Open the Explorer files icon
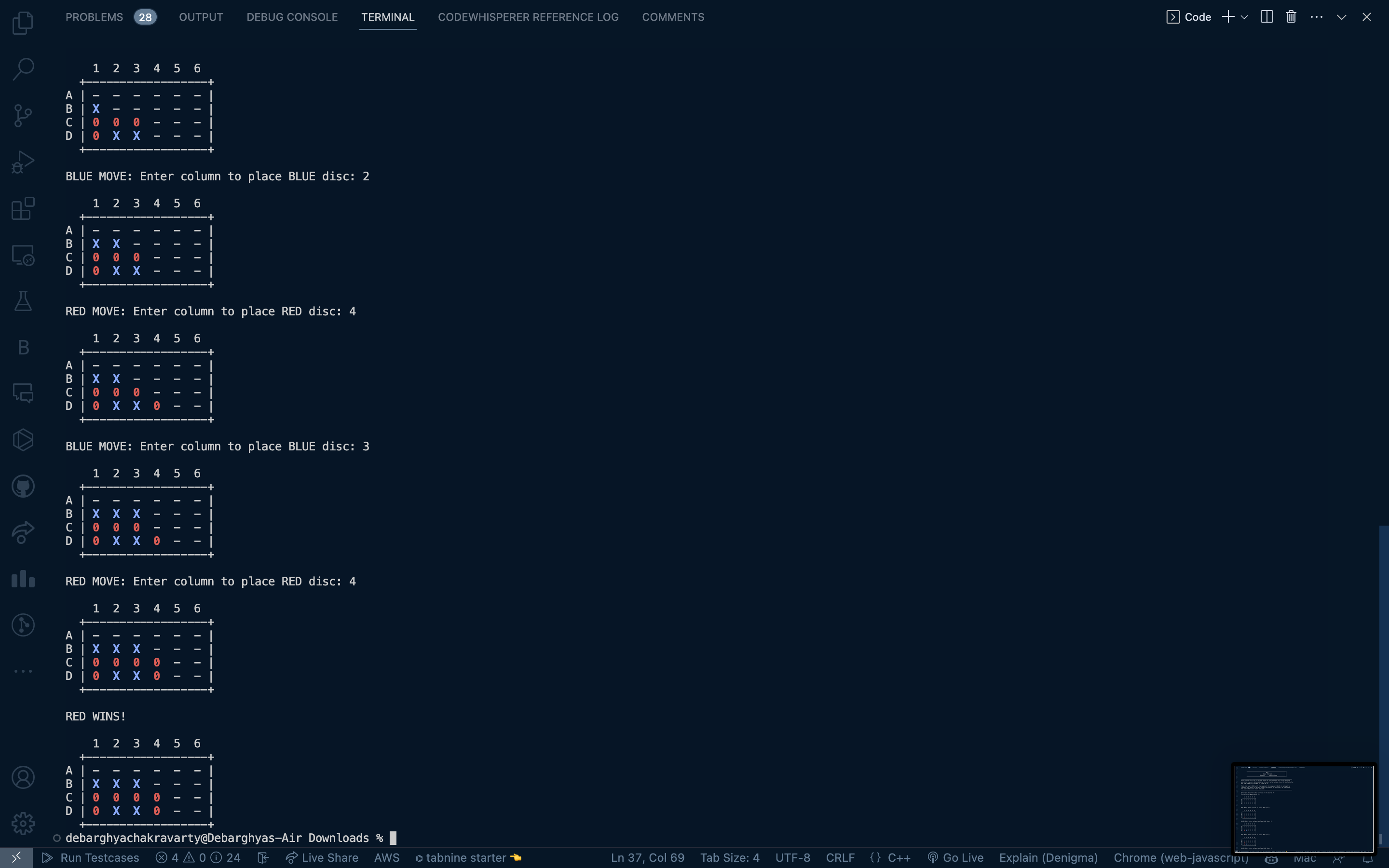 [x=23, y=23]
